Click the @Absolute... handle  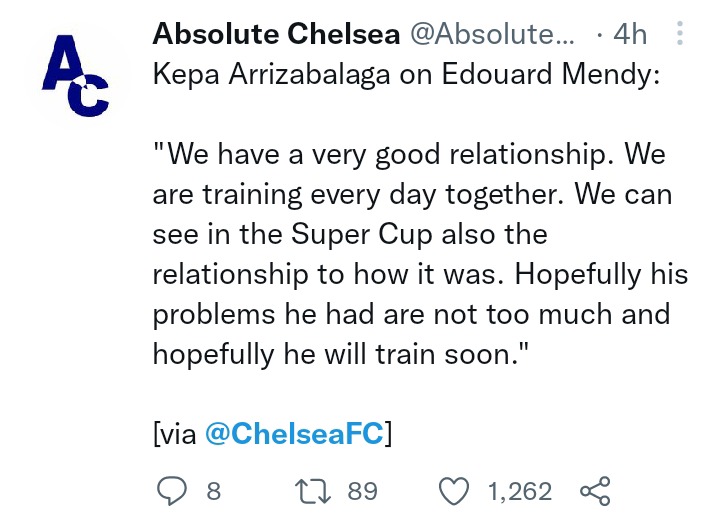tap(492, 34)
